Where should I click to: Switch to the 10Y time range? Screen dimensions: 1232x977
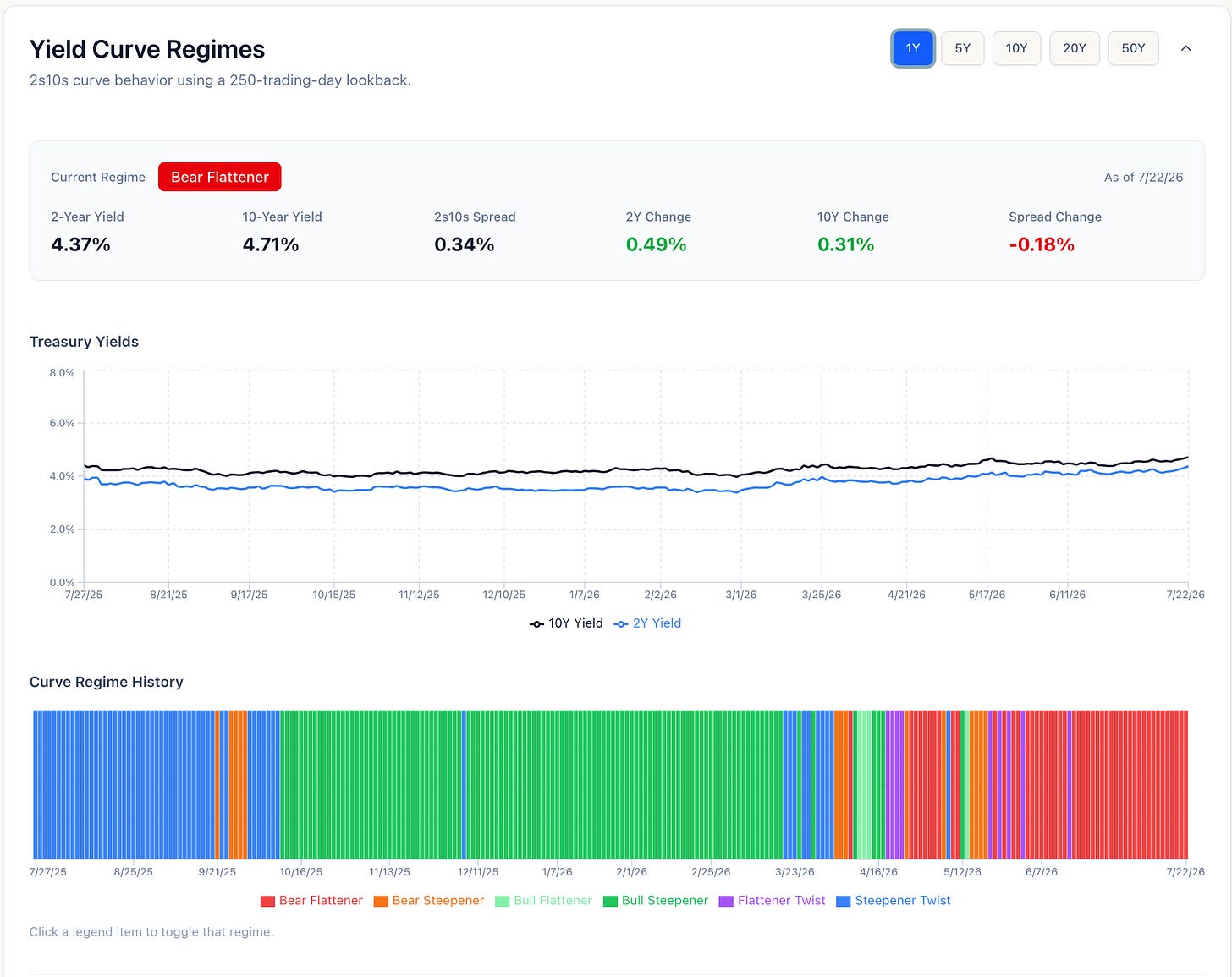(x=1016, y=48)
